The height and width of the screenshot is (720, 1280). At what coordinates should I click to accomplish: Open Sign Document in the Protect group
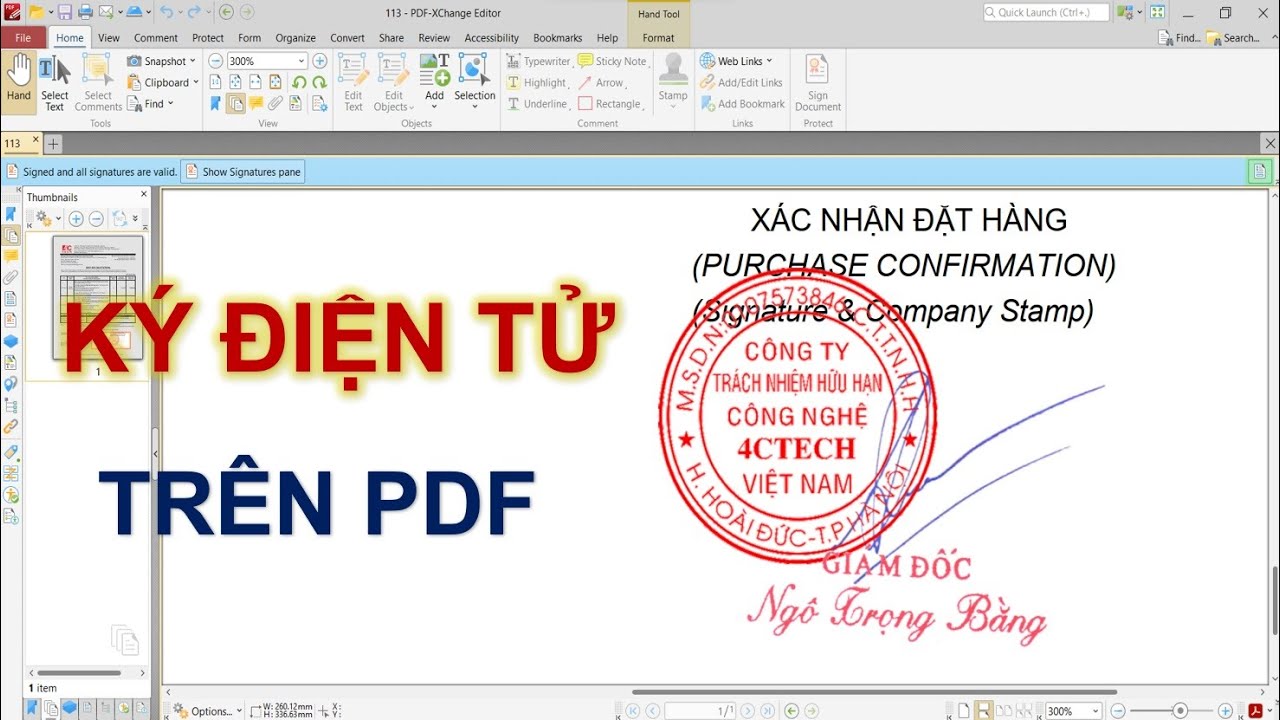click(x=818, y=83)
